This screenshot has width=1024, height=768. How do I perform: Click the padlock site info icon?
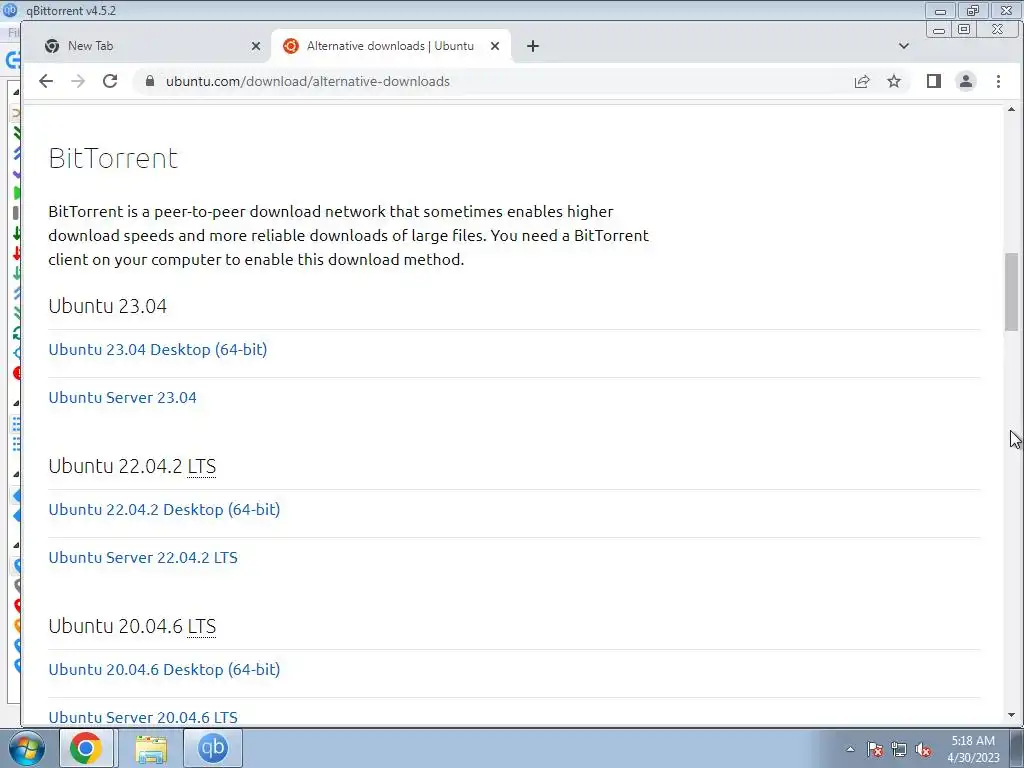click(x=150, y=81)
